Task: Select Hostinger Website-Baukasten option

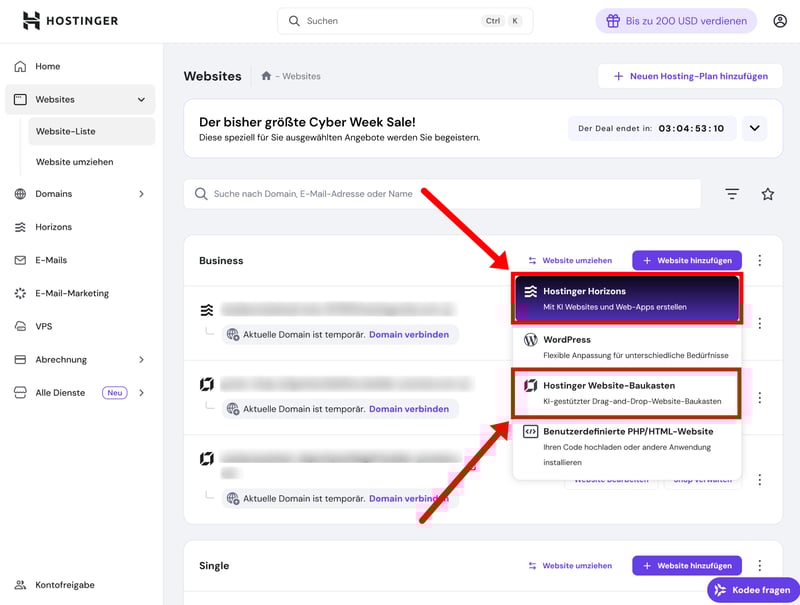Action: 627,392
